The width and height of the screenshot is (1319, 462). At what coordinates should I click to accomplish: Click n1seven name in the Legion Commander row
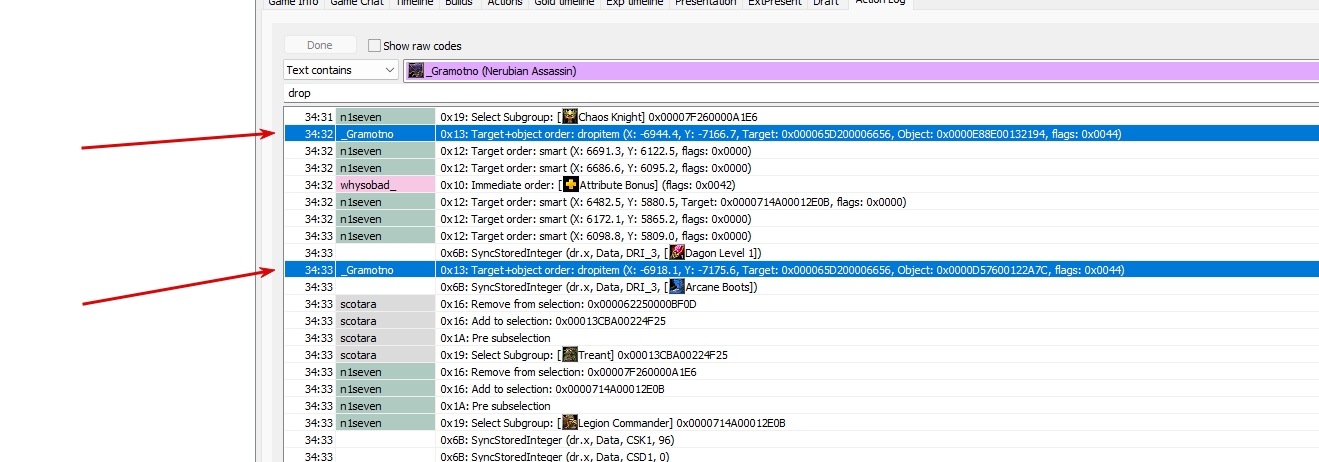tap(385, 423)
